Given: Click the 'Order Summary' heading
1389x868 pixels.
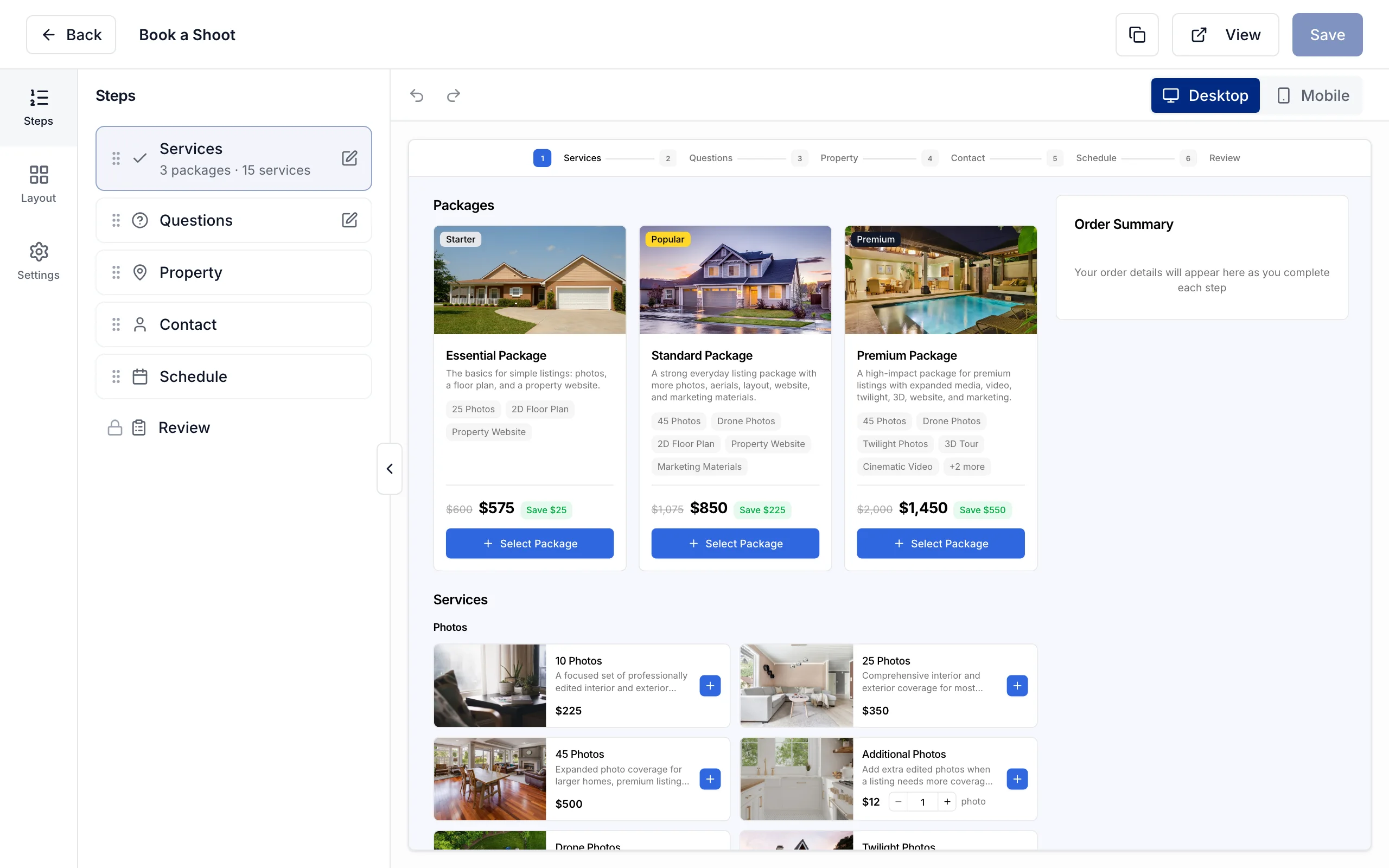Looking at the screenshot, I should coord(1123,225).
